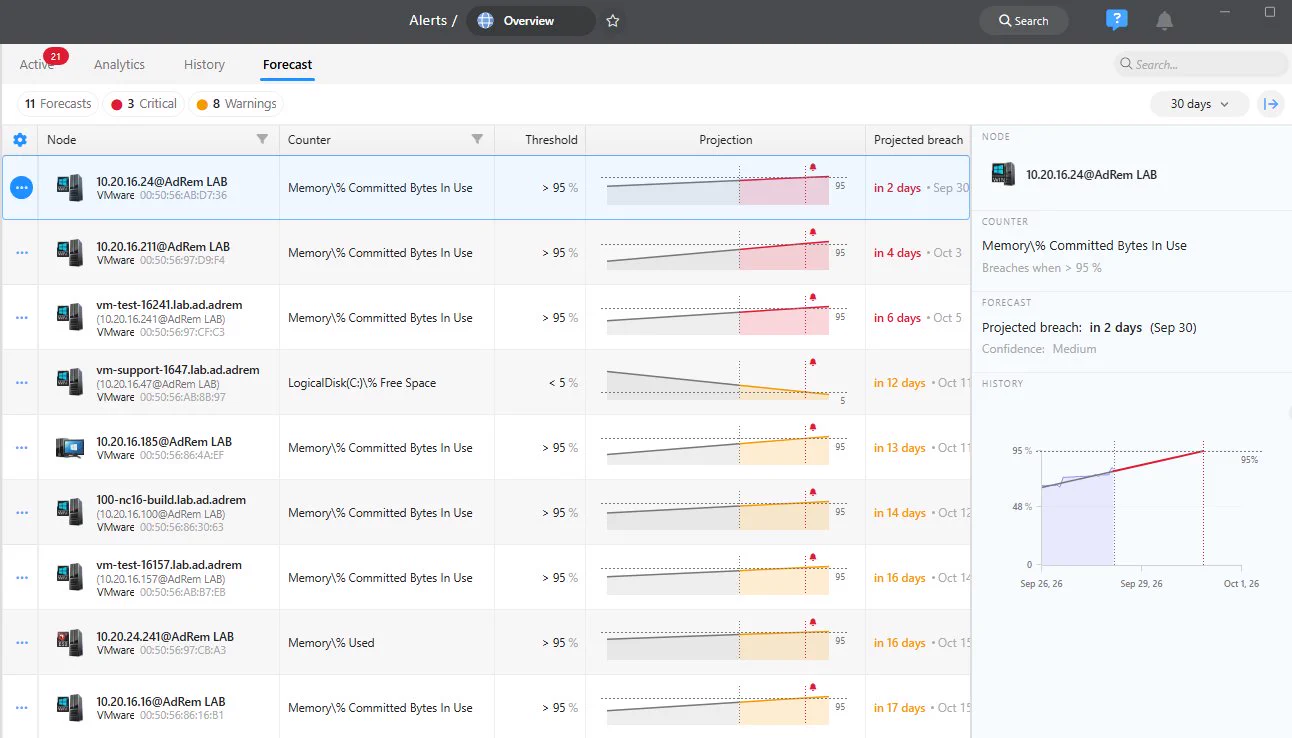The height and width of the screenshot is (738, 1292).
Task: Open row actions for 10.20.16.211@AdRem LAB
Action: pyautogui.click(x=22, y=253)
